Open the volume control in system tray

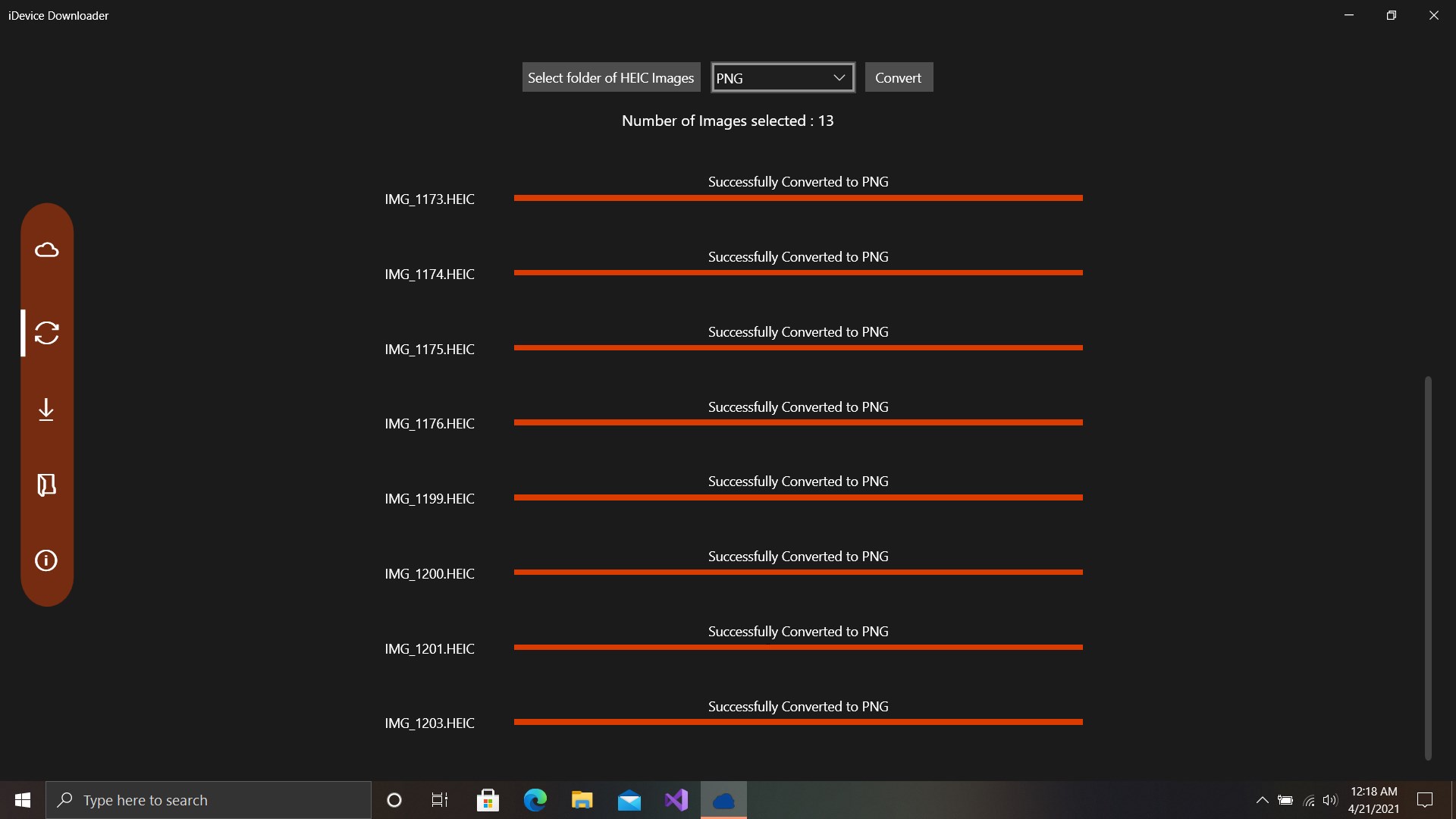(x=1329, y=800)
